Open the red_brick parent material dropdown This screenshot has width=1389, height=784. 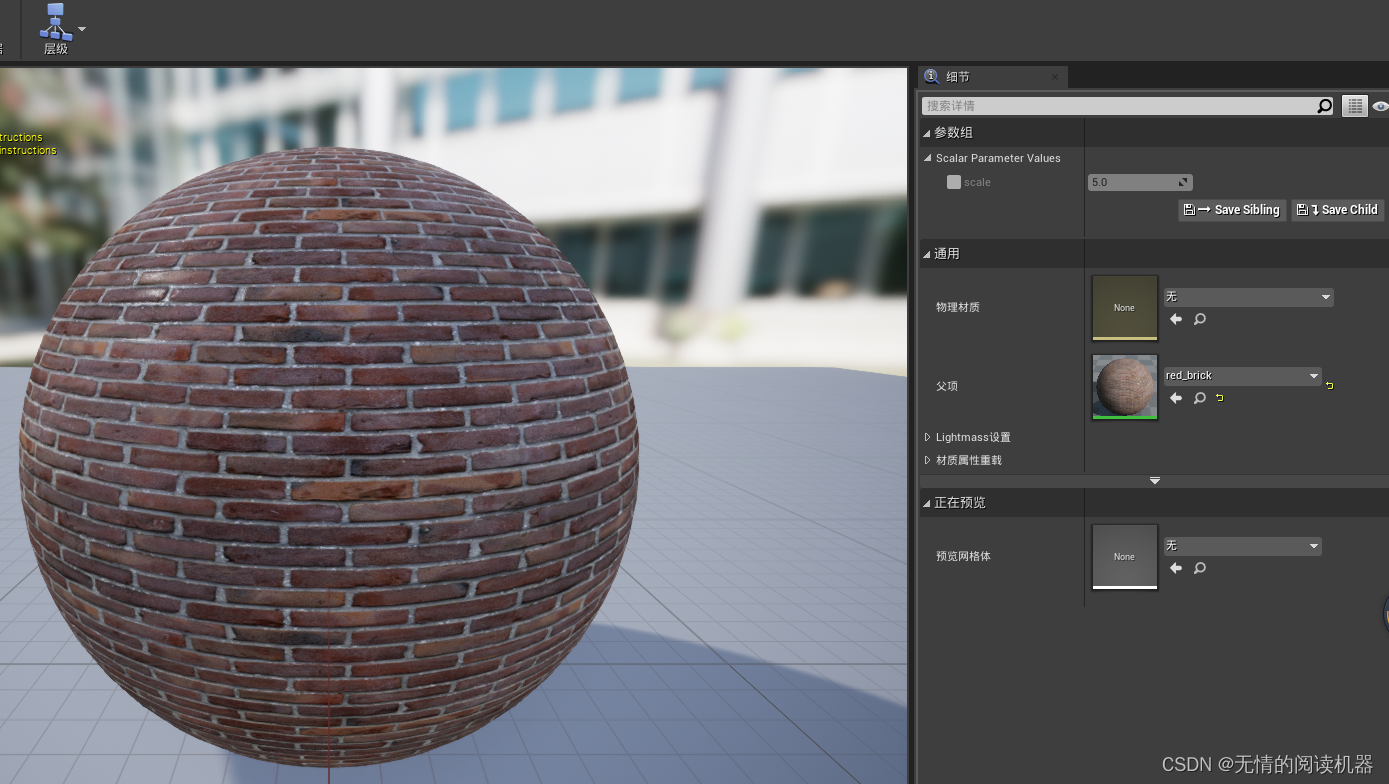1243,375
